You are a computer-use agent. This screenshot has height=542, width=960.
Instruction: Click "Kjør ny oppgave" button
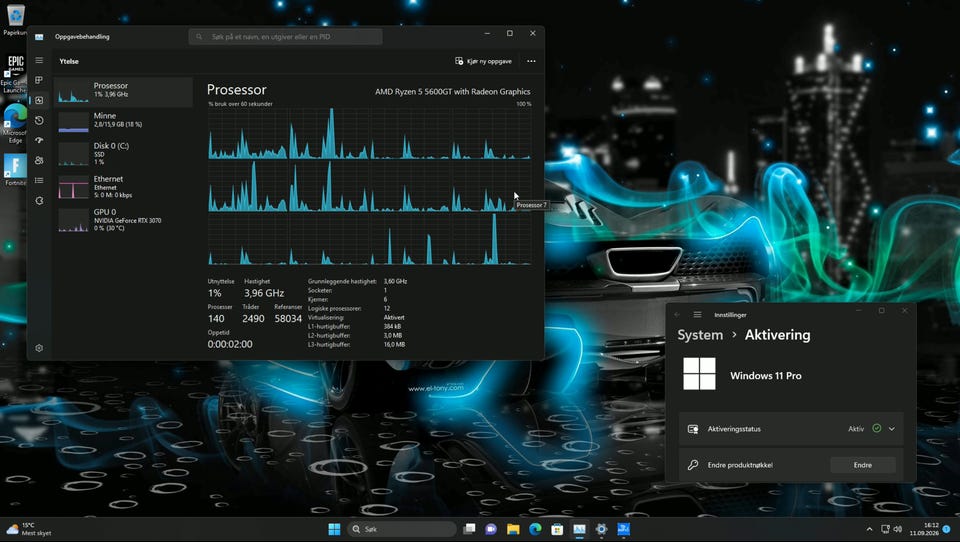[483, 61]
